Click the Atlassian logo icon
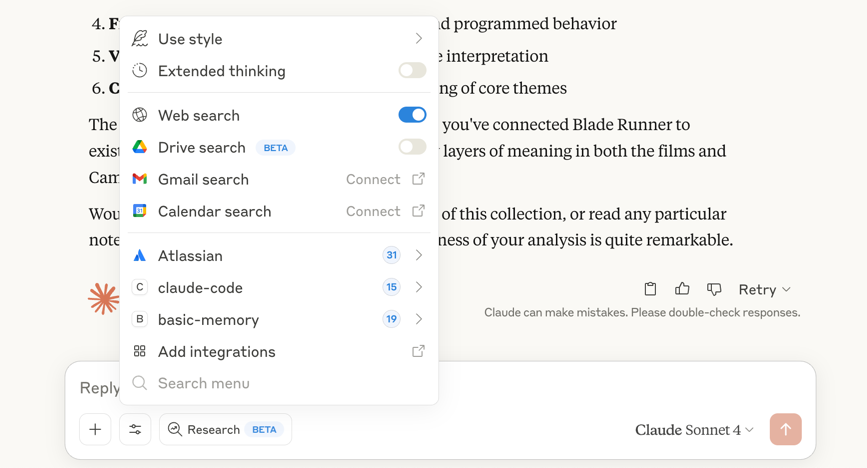 click(x=140, y=256)
